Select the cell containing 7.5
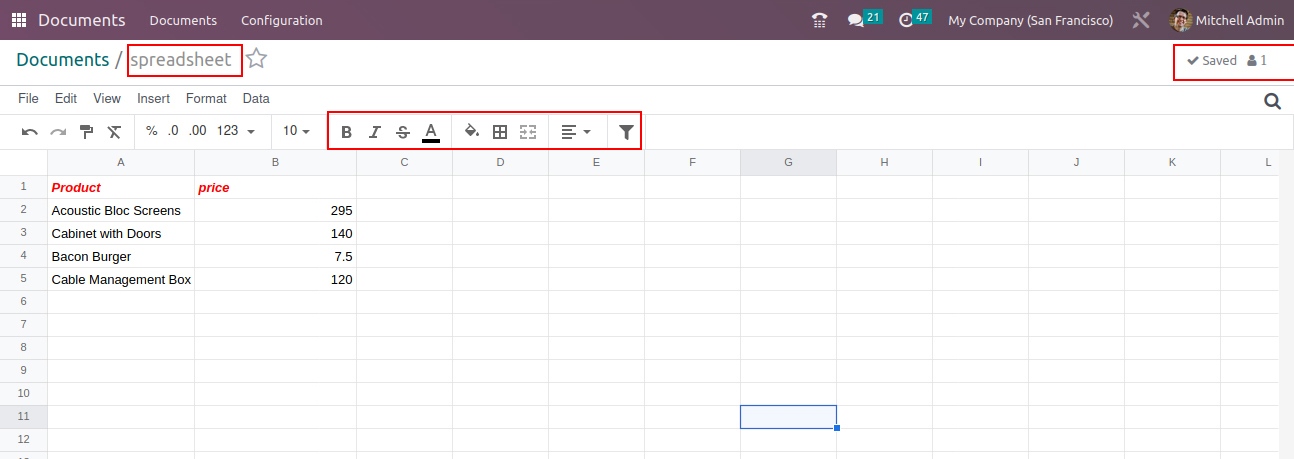The height and width of the screenshot is (459, 1294). [275, 256]
